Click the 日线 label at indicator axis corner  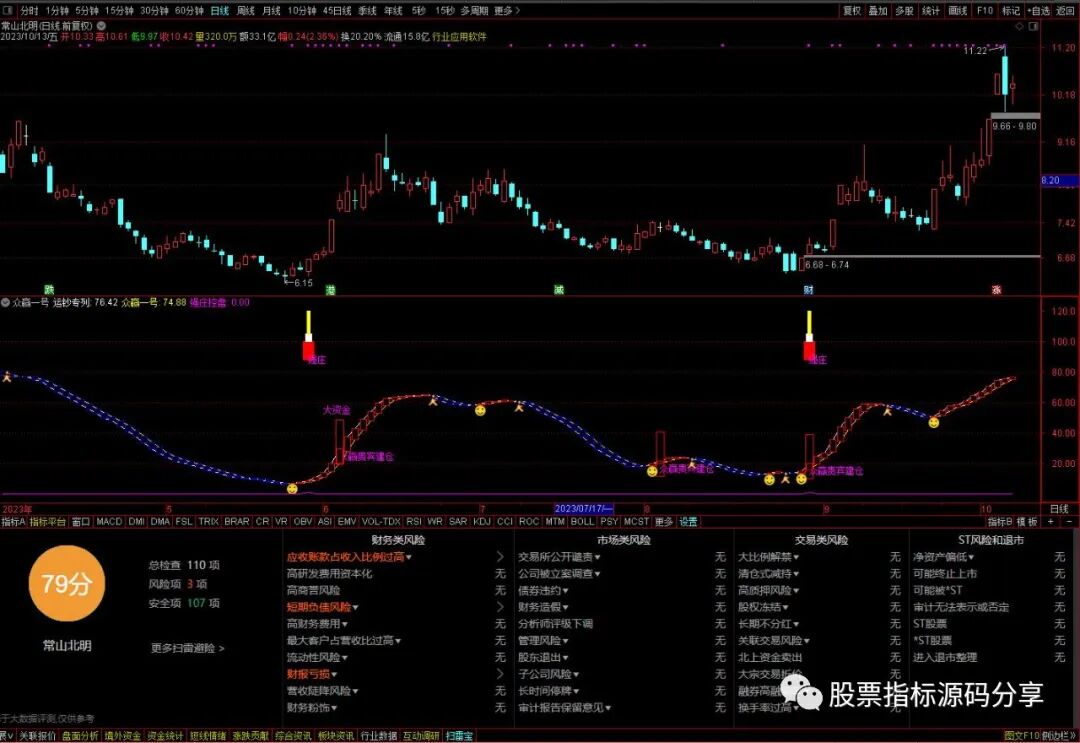(x=1059, y=509)
